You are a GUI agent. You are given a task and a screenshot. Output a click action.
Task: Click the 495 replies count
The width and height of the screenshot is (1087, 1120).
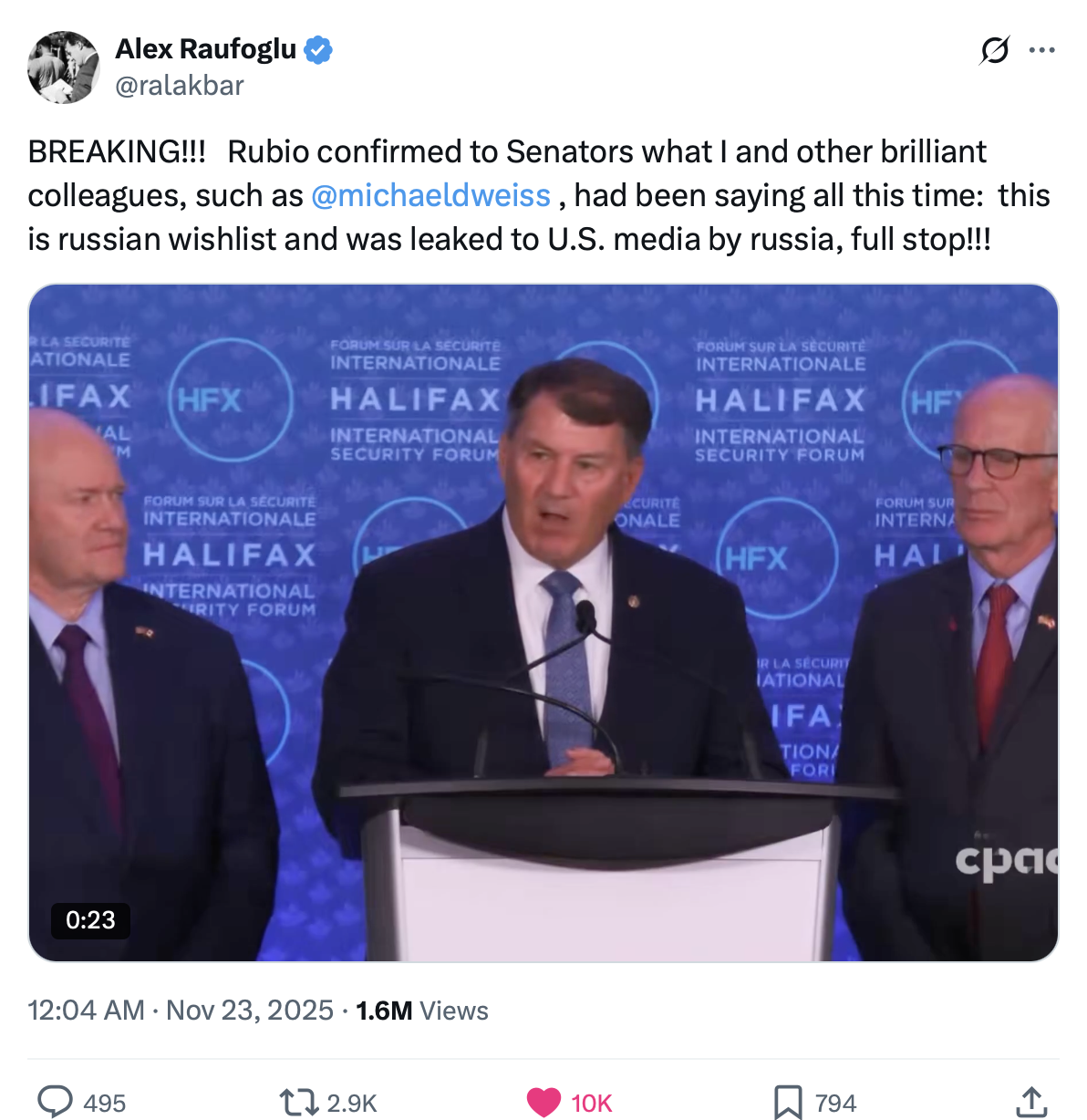pos(104,1103)
